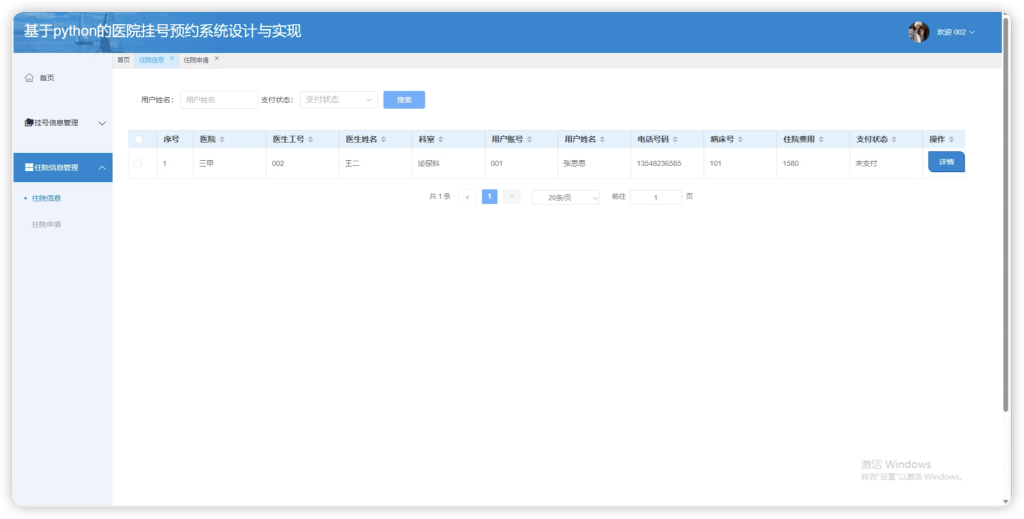Viewport: 1024px width, 519px height.
Task: Click the home icon beside 首页 in sidebar
Action: (29, 78)
